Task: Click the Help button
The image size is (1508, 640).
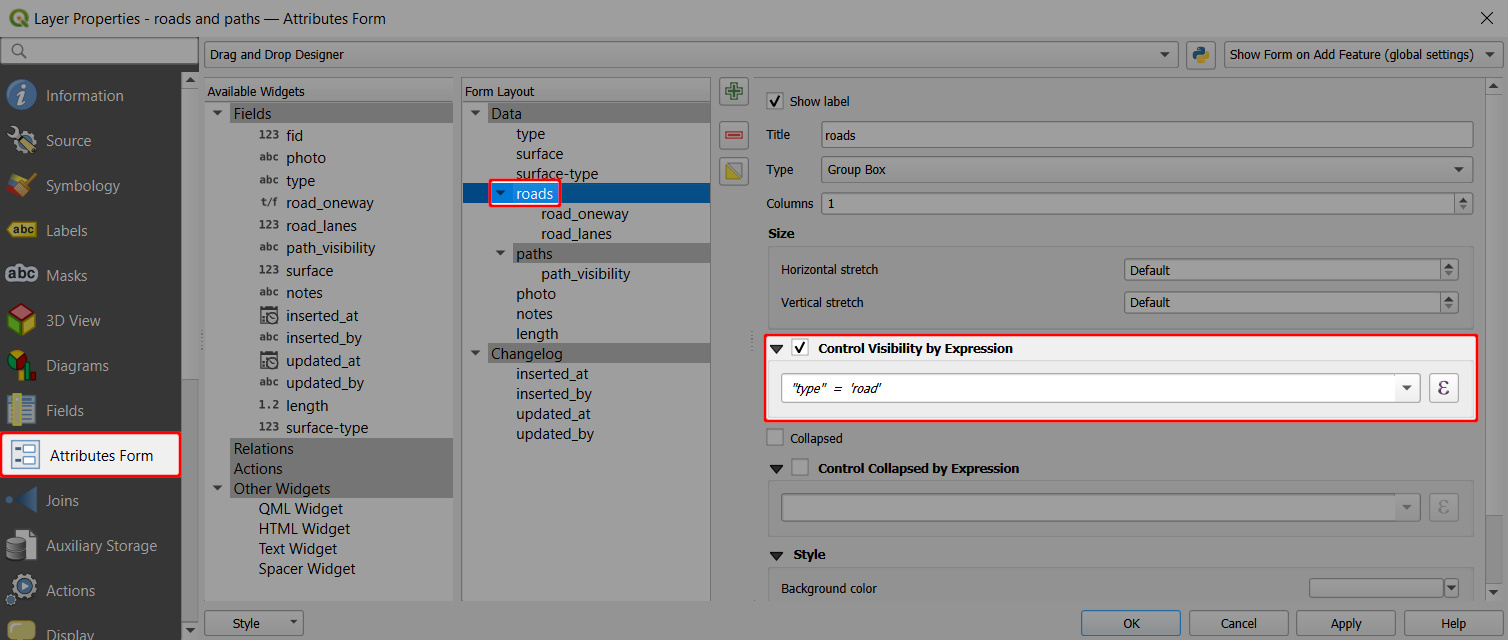Action: (1453, 623)
